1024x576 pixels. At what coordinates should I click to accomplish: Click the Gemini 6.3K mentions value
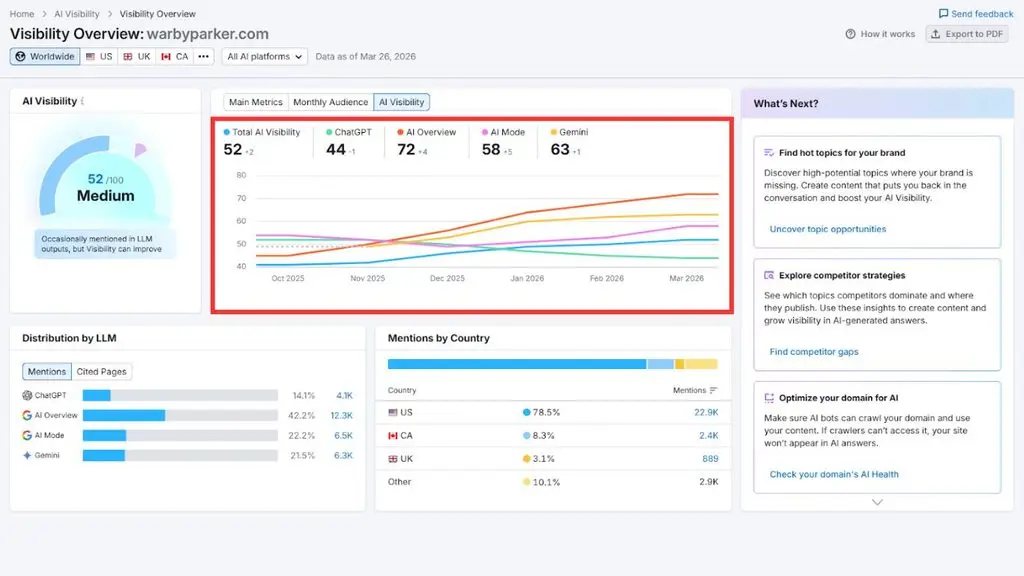point(344,455)
